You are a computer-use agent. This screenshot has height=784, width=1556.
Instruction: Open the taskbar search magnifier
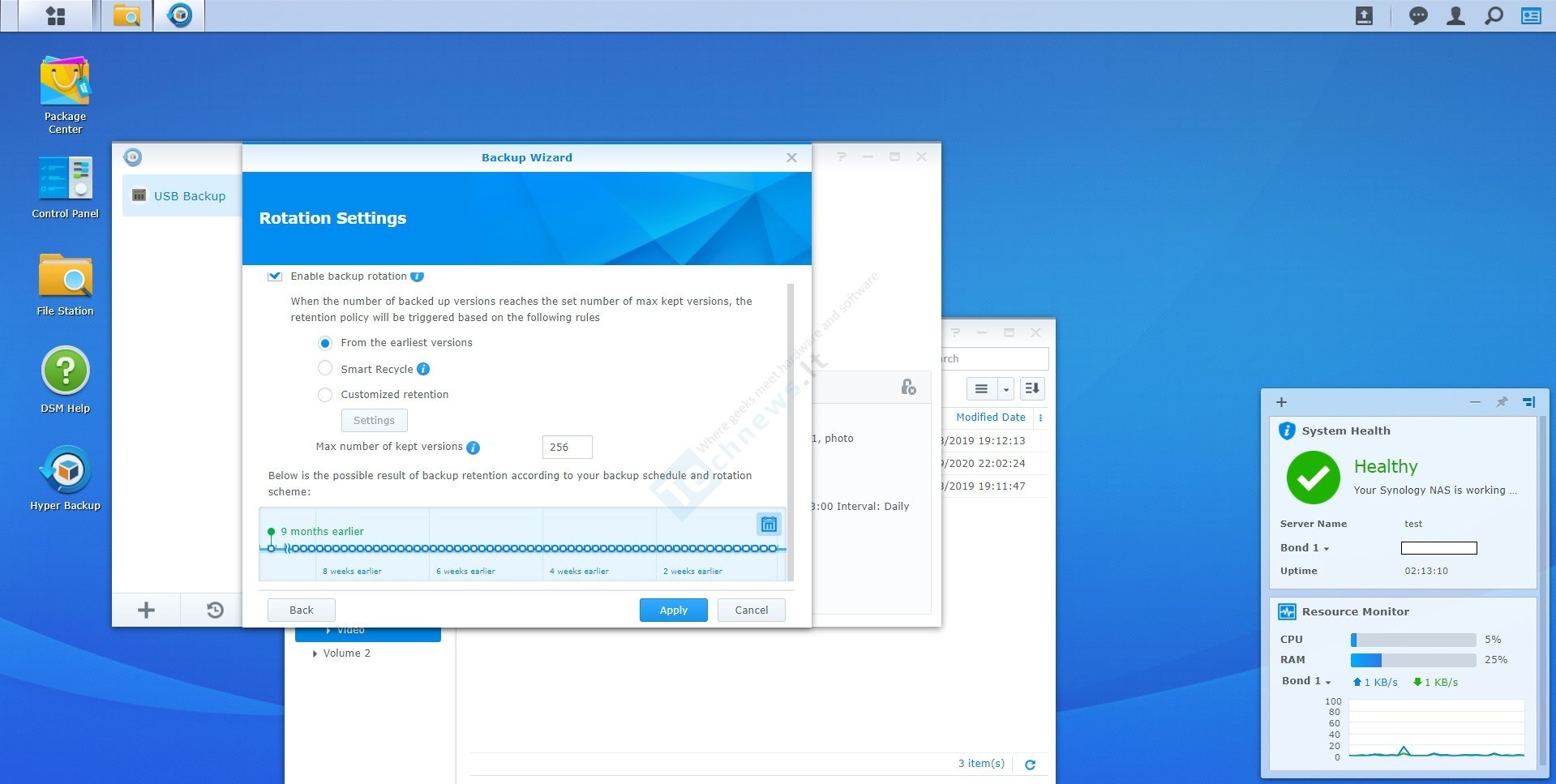point(1494,15)
